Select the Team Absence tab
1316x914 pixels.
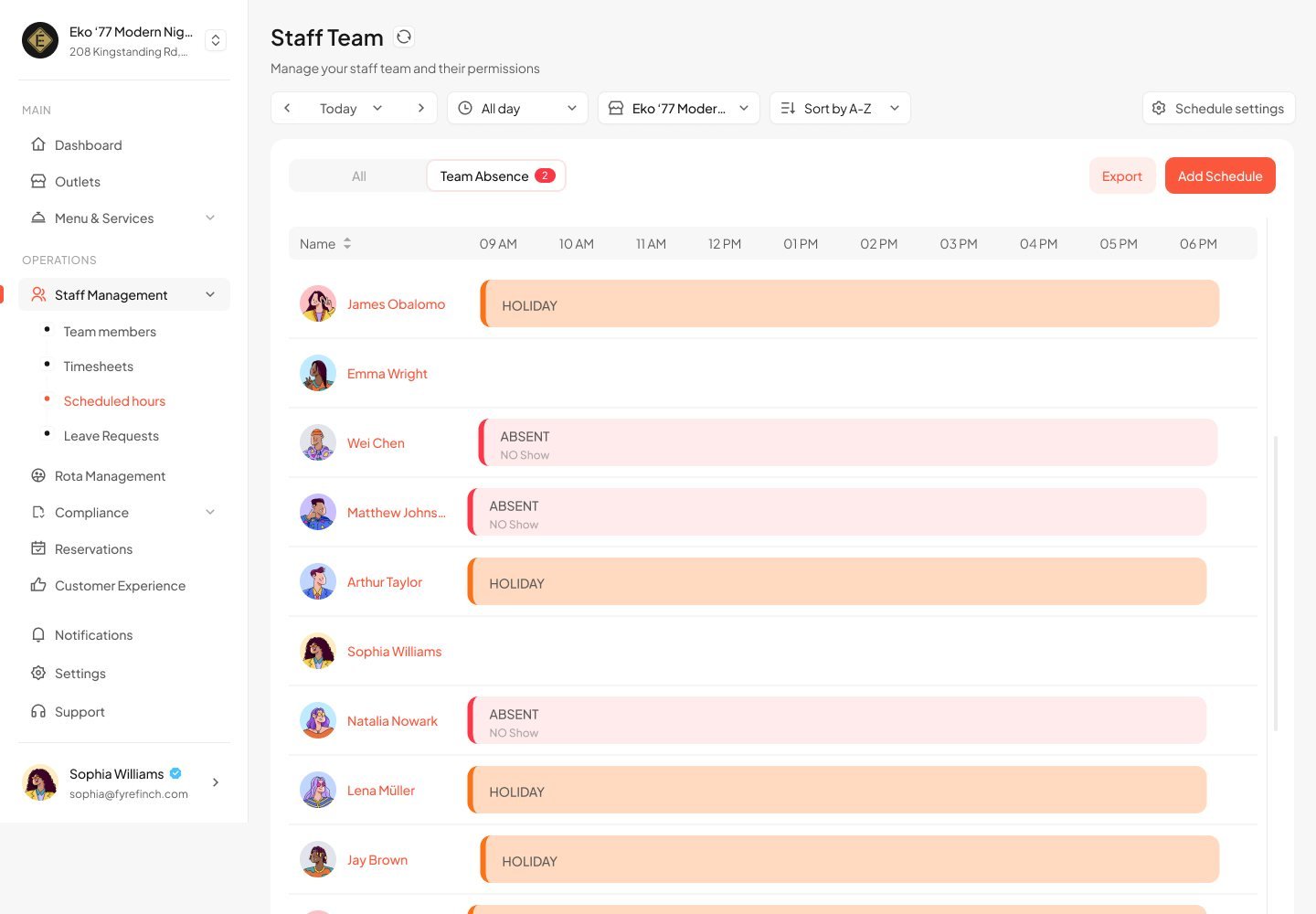click(x=496, y=175)
